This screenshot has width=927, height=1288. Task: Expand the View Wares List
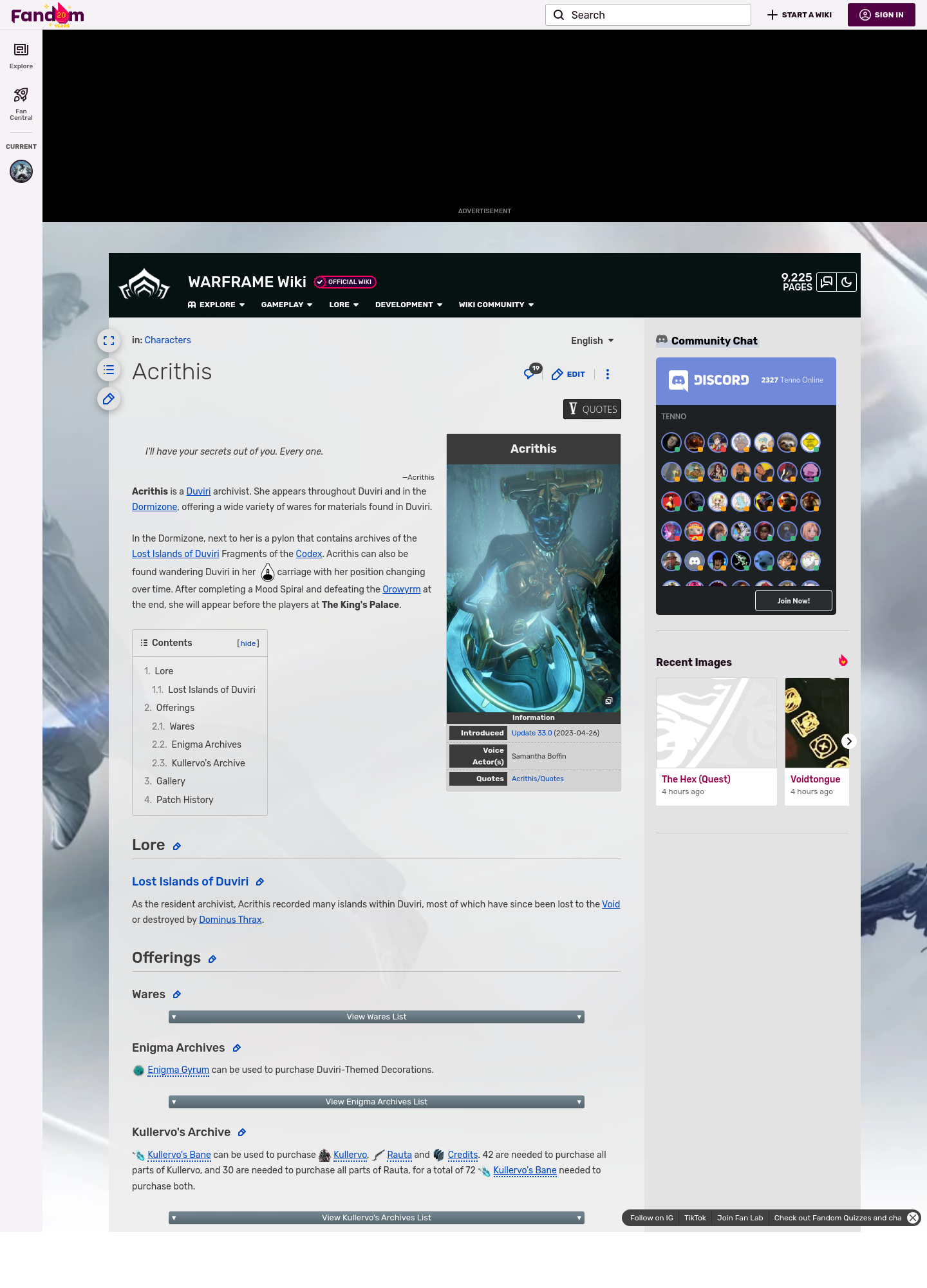pos(377,1017)
